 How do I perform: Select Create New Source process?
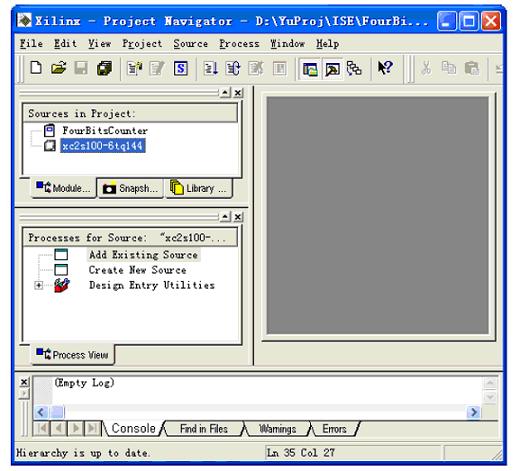pos(137,270)
